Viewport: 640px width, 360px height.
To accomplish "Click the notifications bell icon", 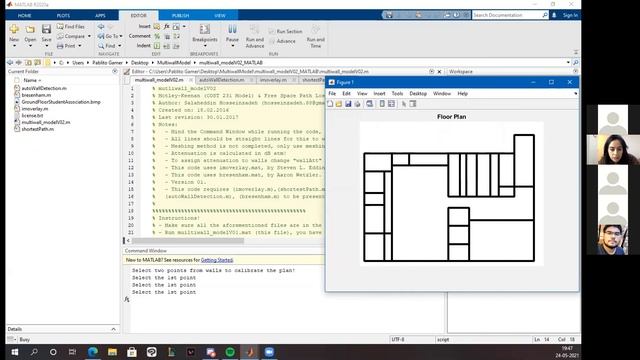I will click(x=554, y=15).
